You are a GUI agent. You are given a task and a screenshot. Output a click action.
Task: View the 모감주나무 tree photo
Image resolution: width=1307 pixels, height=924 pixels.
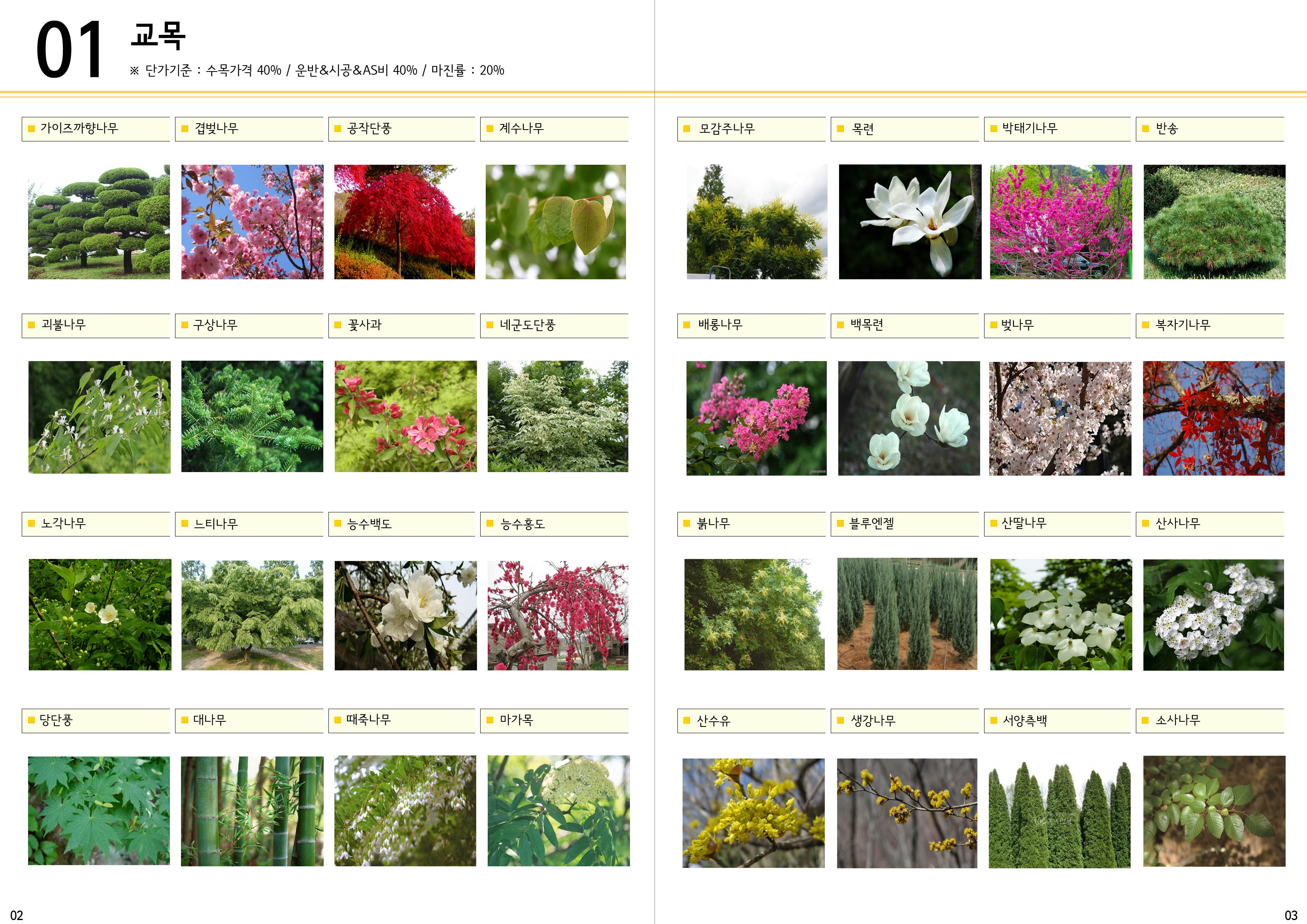[756, 222]
